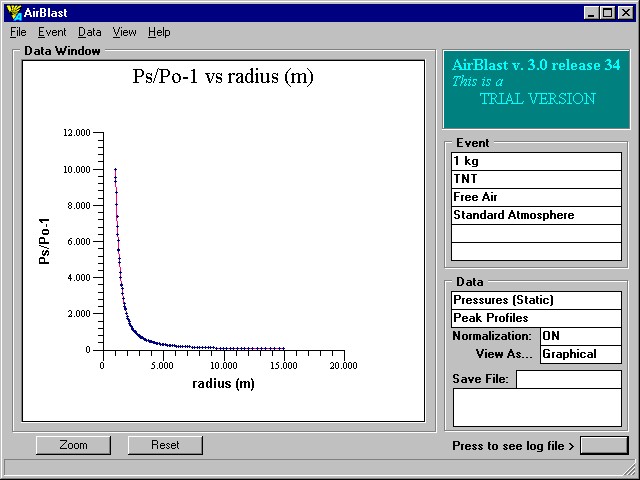Change the View As Graphical field
The width and height of the screenshot is (640, 480).
coord(581,354)
